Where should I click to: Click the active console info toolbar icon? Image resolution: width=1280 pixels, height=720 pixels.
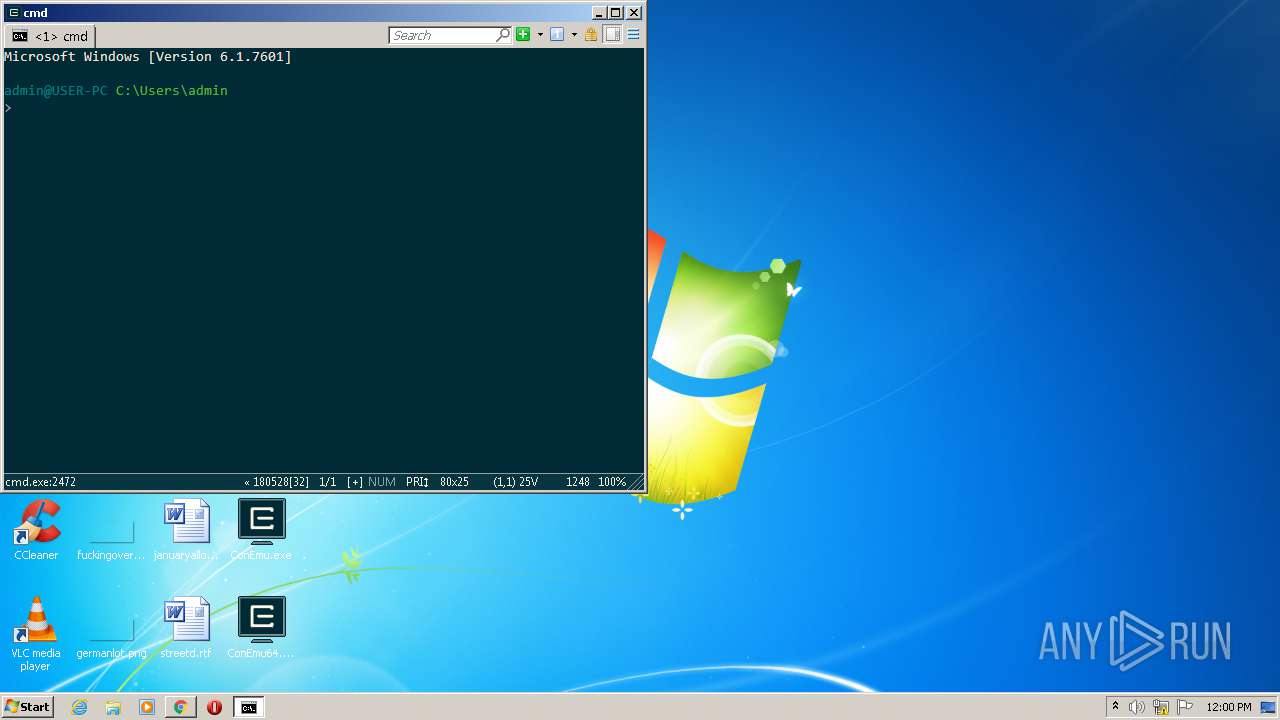(x=557, y=34)
